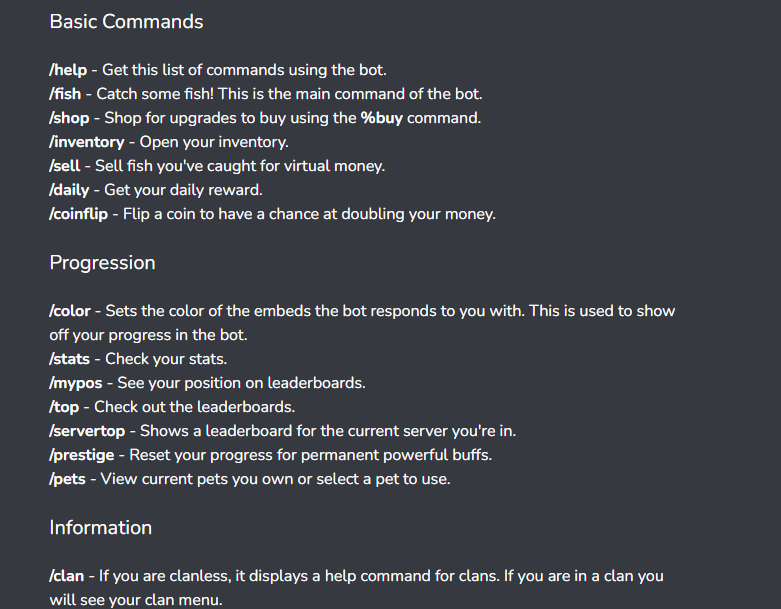
Task: Select the /fish command name
Action: point(65,94)
